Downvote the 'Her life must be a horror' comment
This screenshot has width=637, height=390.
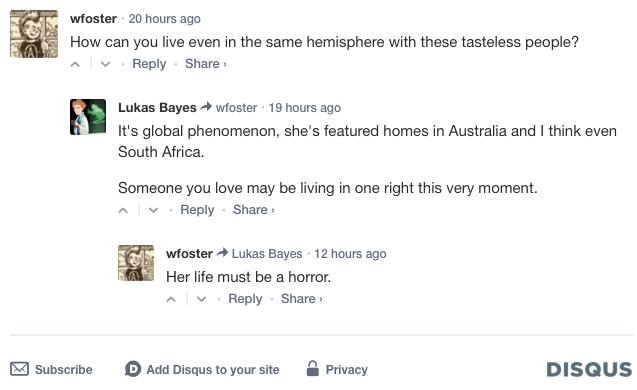coord(202,299)
